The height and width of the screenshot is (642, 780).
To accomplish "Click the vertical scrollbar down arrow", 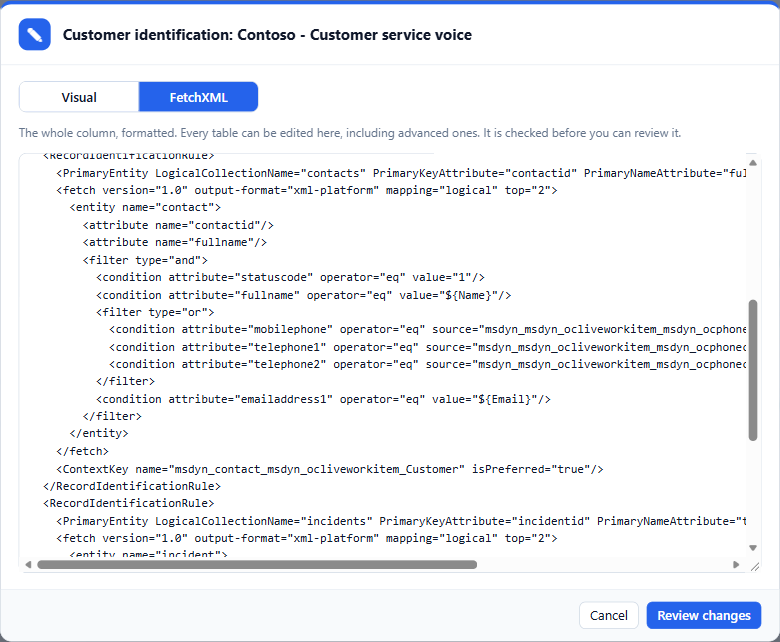I will (753, 548).
